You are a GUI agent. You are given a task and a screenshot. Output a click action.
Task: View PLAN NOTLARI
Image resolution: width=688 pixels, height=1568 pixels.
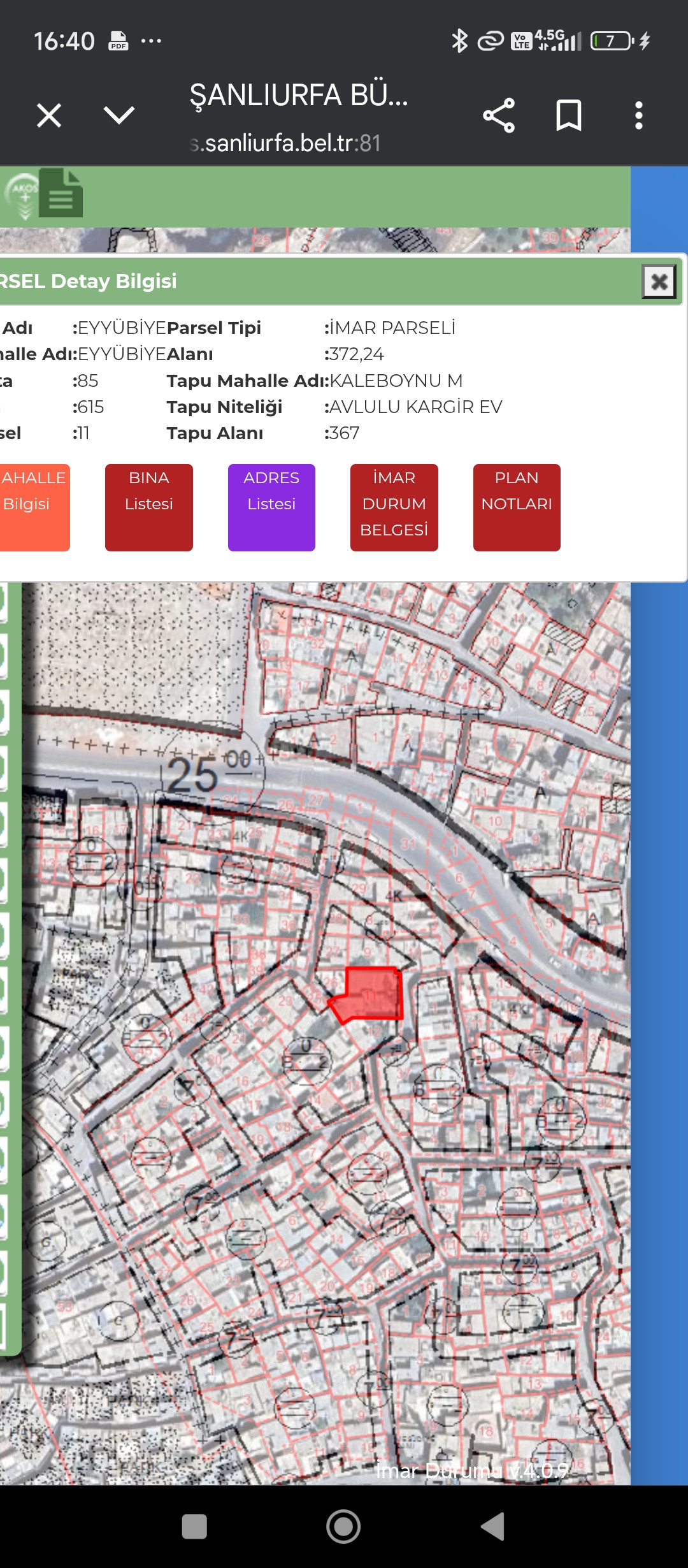517,507
